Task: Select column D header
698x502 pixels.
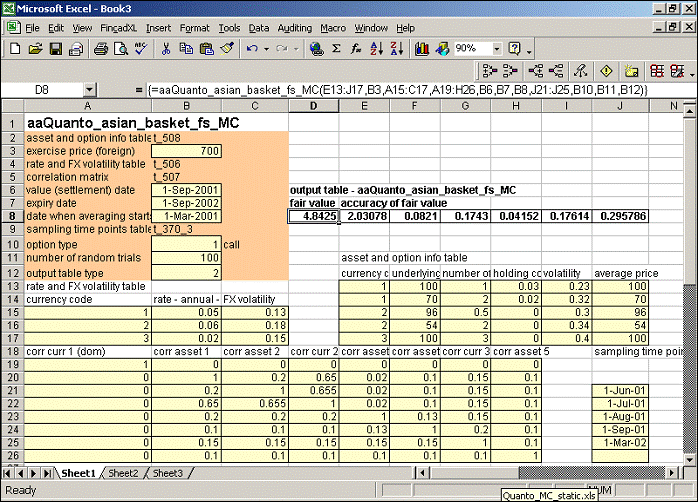Action: pos(313,106)
